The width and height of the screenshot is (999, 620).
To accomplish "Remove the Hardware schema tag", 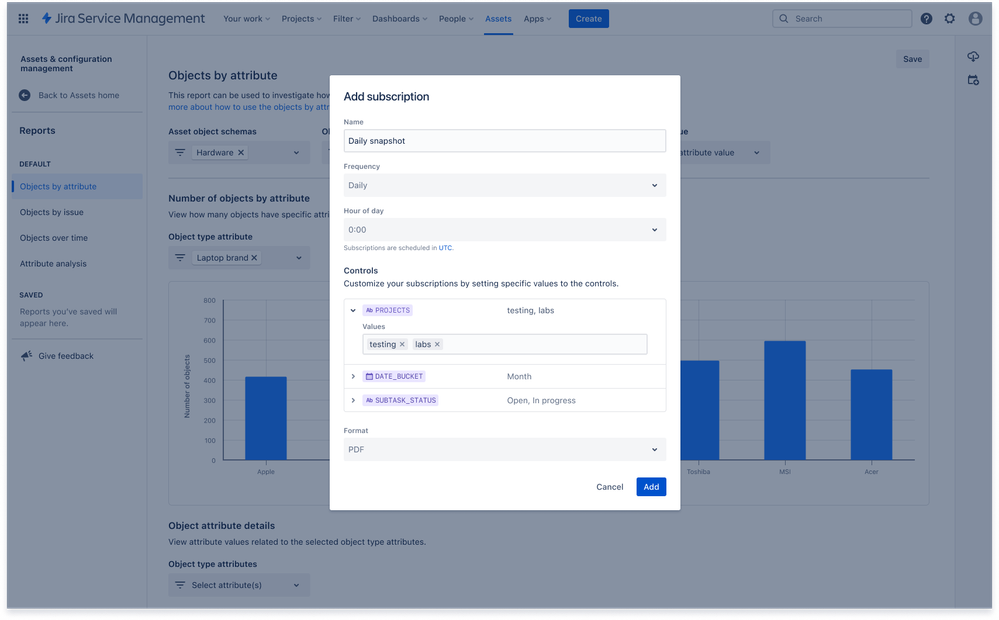I will click(x=241, y=152).
